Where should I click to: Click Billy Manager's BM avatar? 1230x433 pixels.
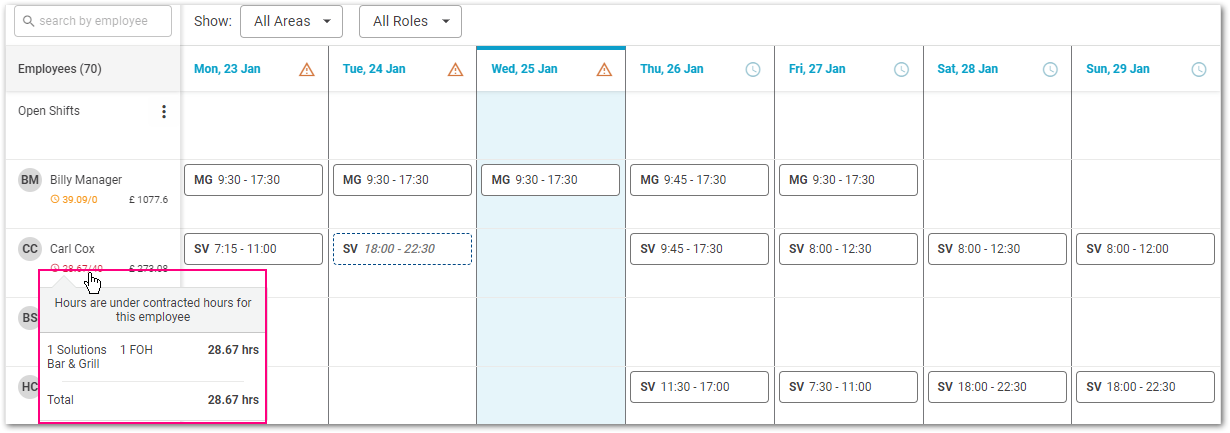click(x=30, y=180)
